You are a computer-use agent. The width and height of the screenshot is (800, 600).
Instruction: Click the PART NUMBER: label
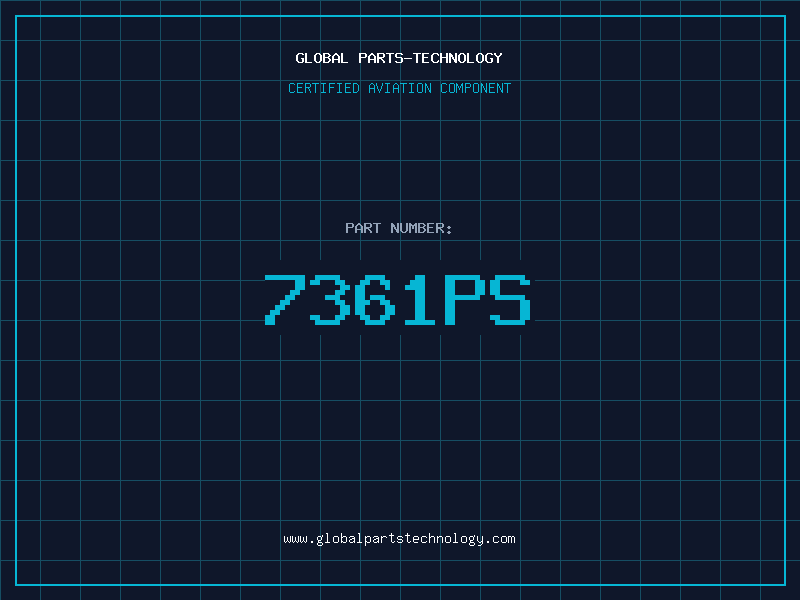tap(398, 228)
